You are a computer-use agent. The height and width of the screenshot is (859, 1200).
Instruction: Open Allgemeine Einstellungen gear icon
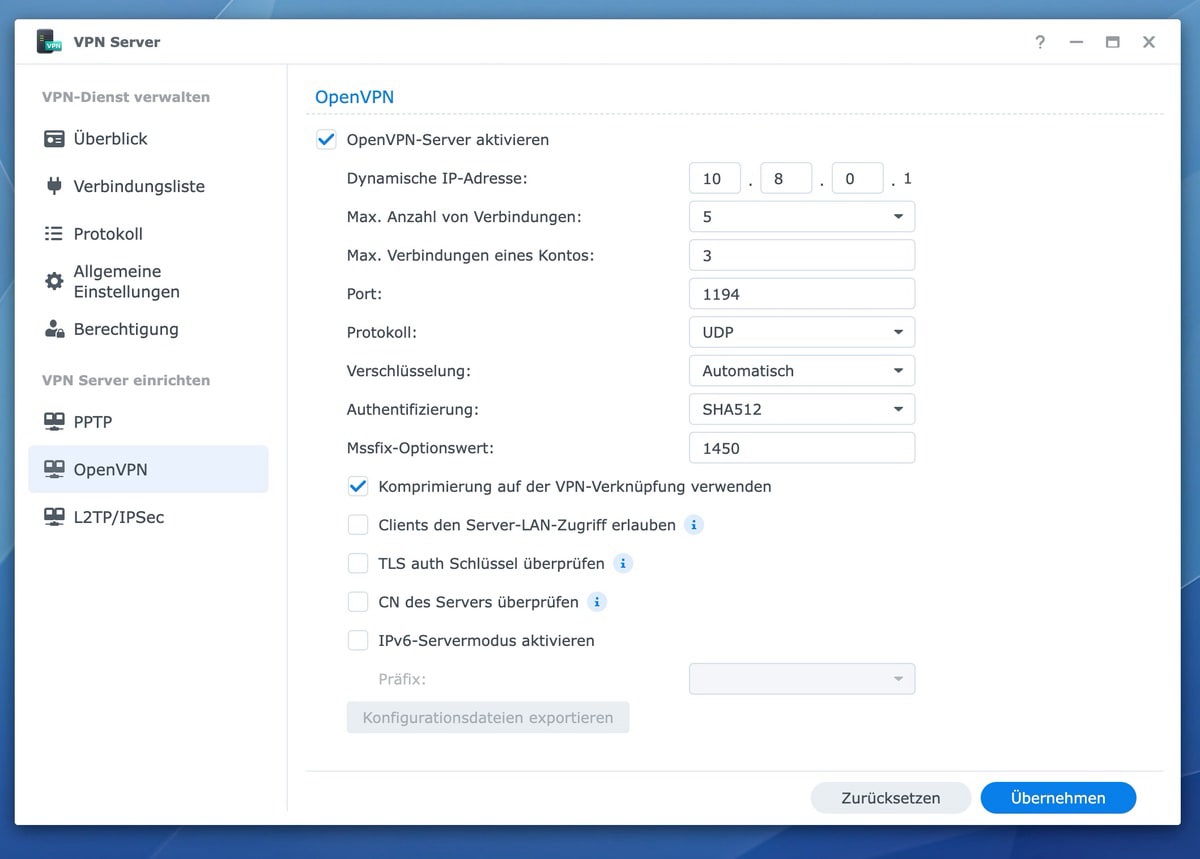pos(54,282)
